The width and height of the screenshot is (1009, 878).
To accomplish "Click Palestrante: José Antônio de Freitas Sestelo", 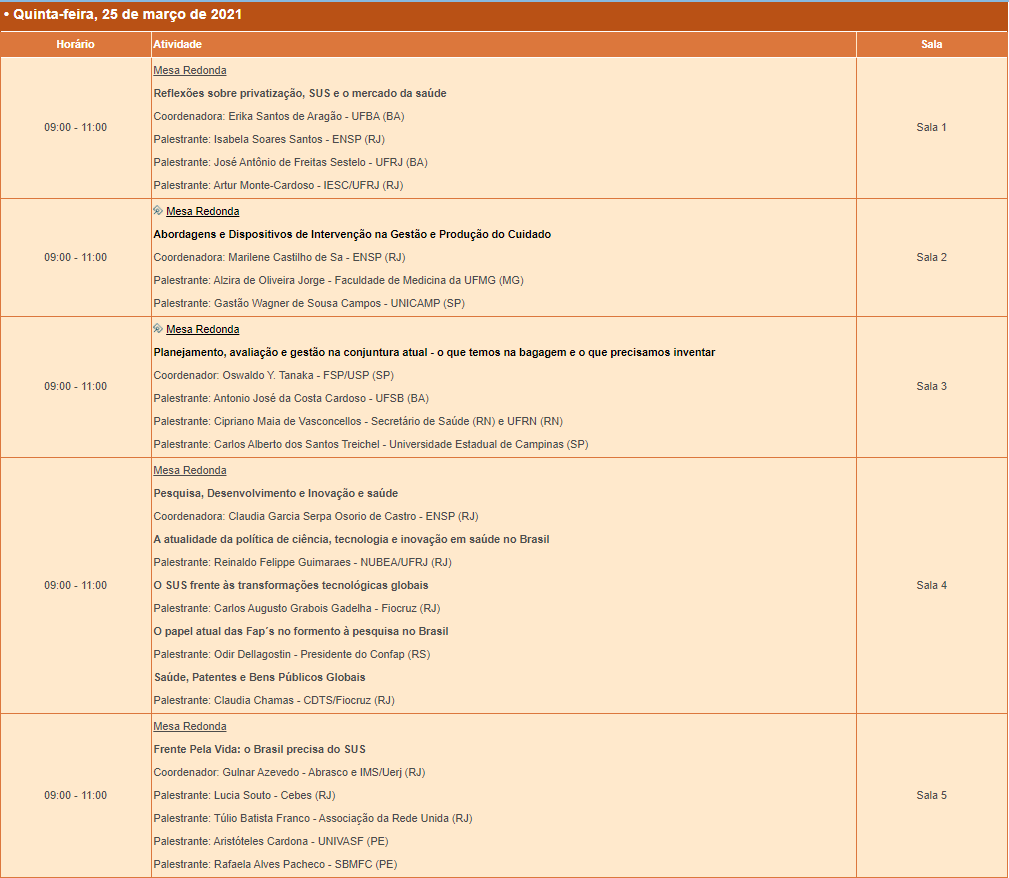I will coord(290,162).
